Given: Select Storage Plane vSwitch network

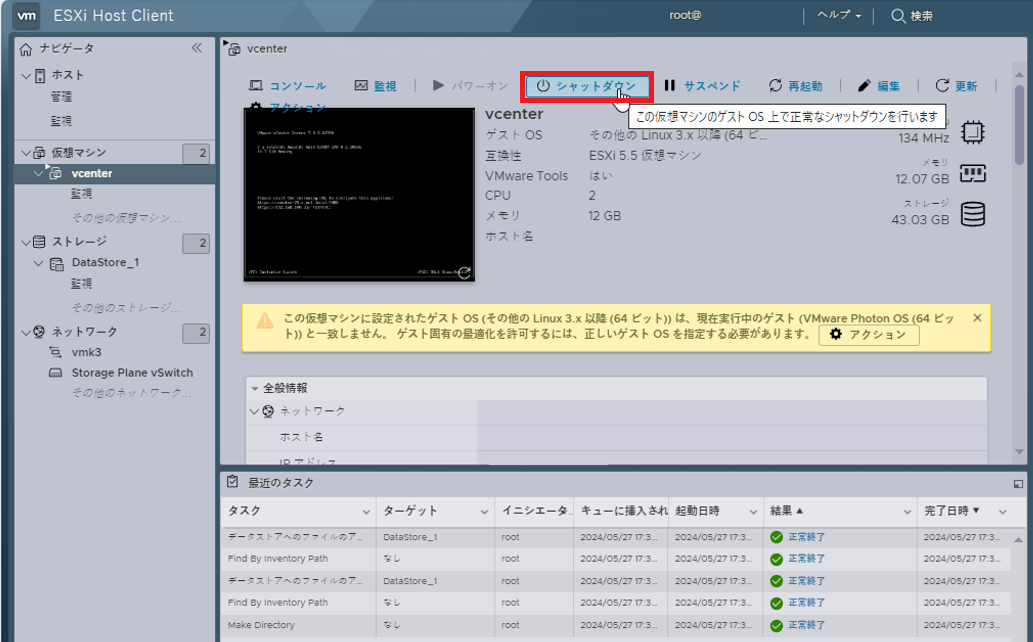Looking at the screenshot, I should click(x=132, y=373).
